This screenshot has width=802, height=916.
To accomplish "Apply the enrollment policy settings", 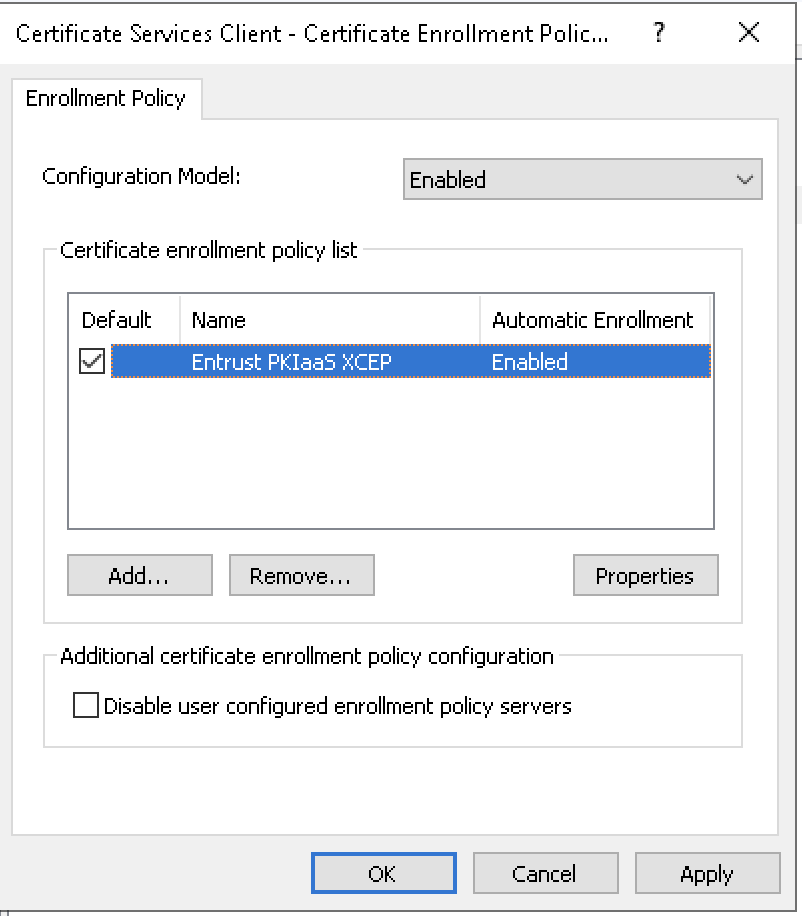I will click(707, 873).
